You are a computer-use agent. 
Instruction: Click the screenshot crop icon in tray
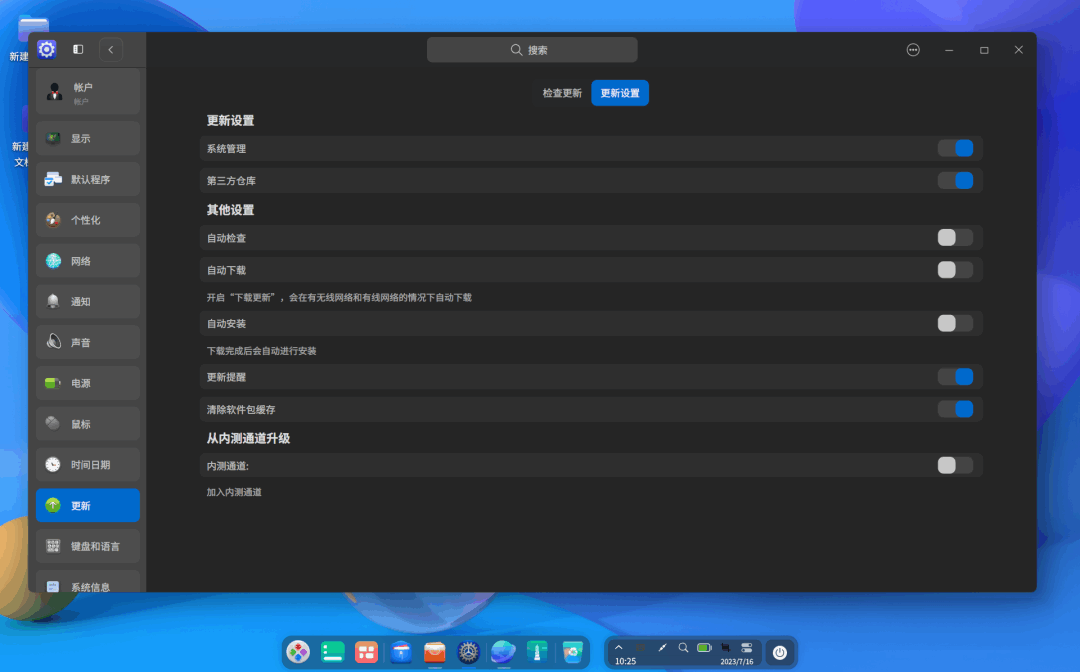click(725, 648)
